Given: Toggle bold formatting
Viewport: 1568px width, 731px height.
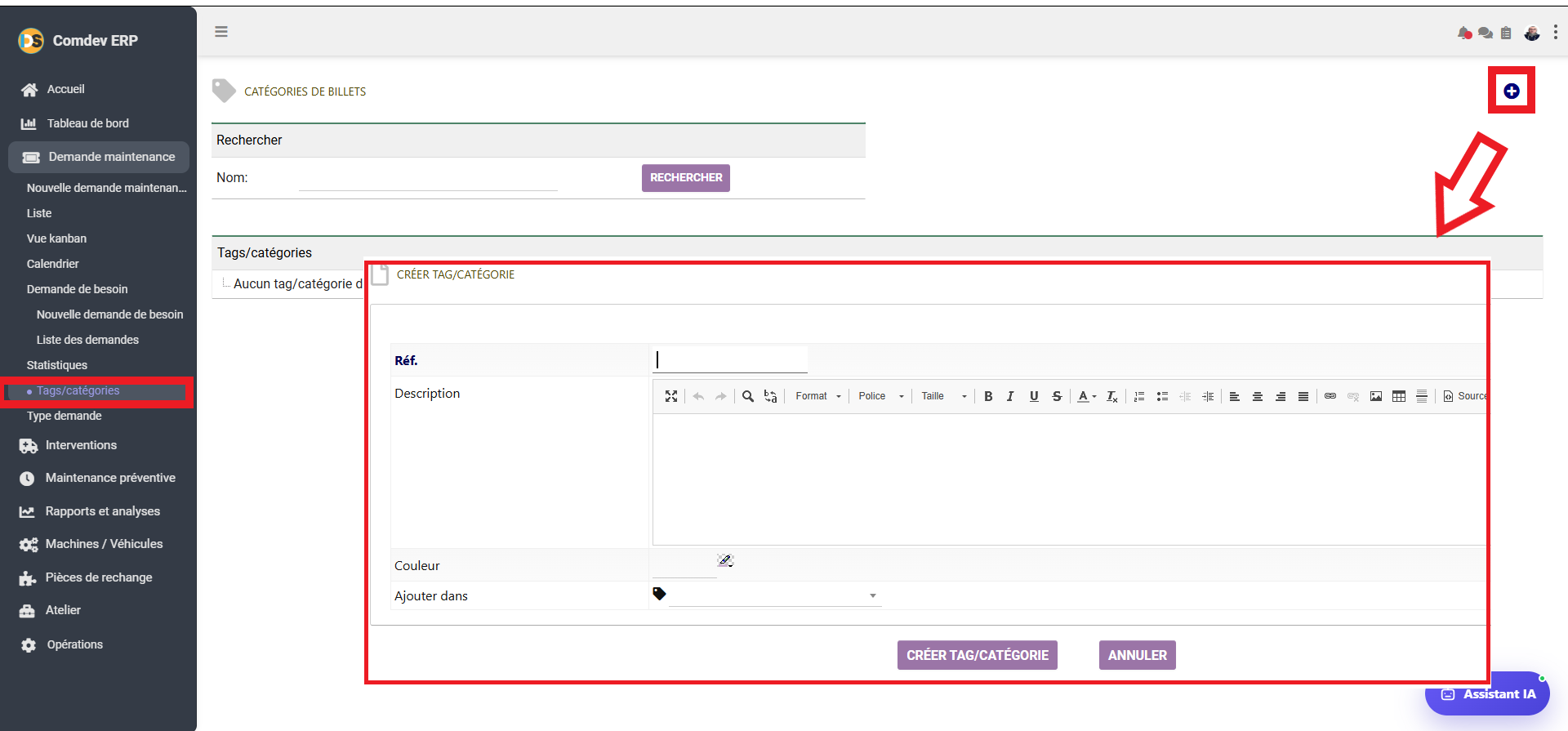Looking at the screenshot, I should 988,396.
